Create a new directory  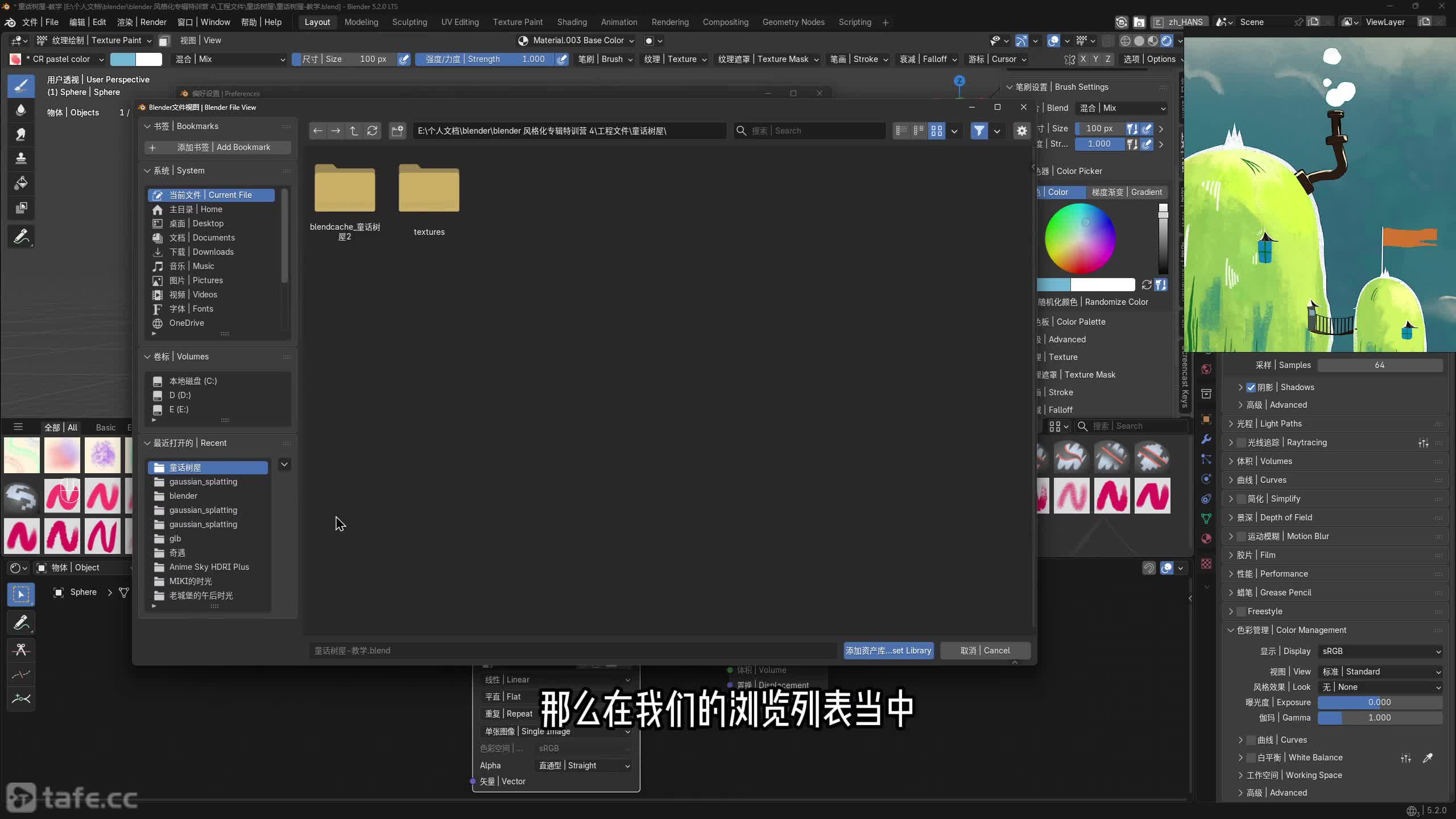397,131
